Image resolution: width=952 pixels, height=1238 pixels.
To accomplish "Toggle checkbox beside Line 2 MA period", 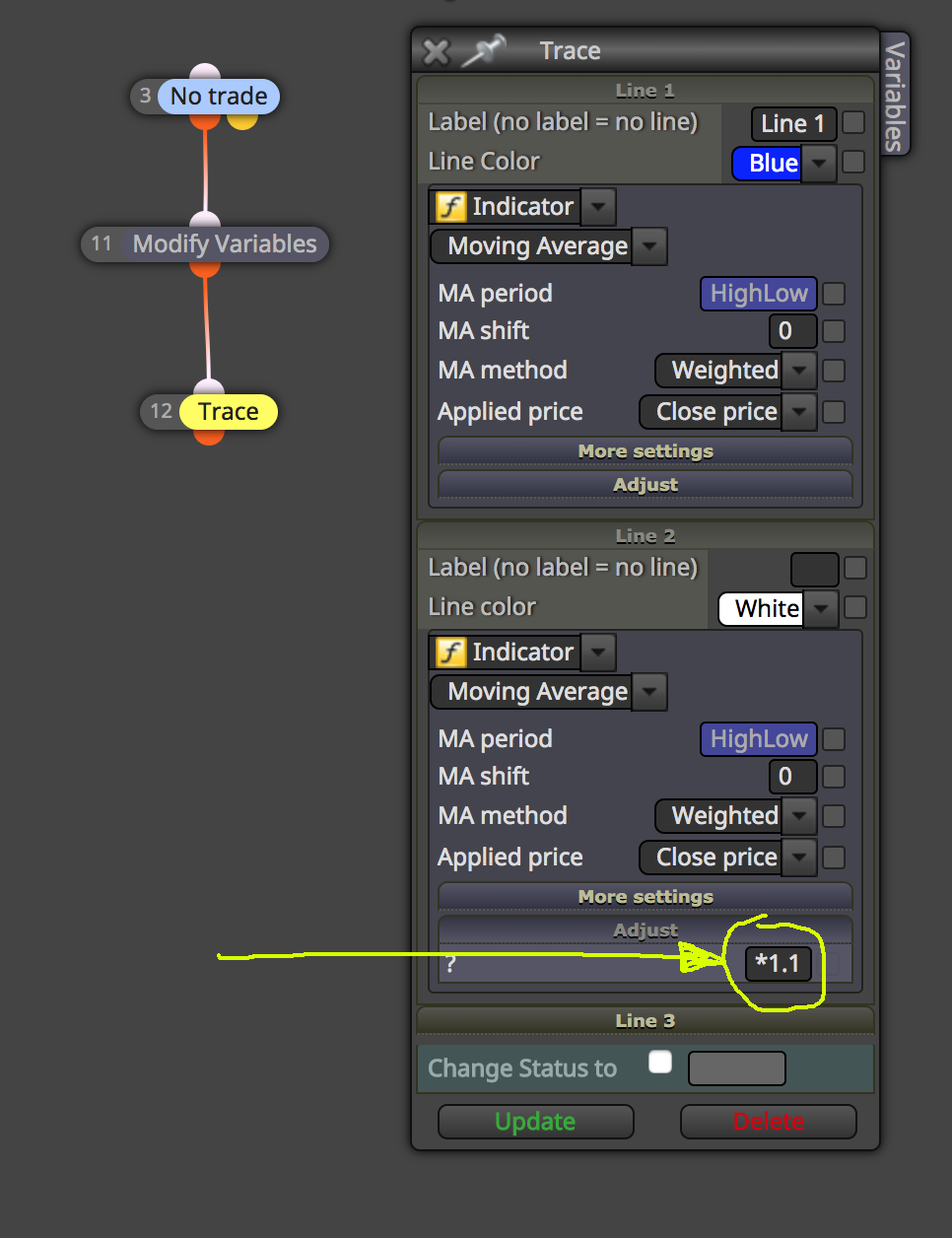I will (834, 739).
